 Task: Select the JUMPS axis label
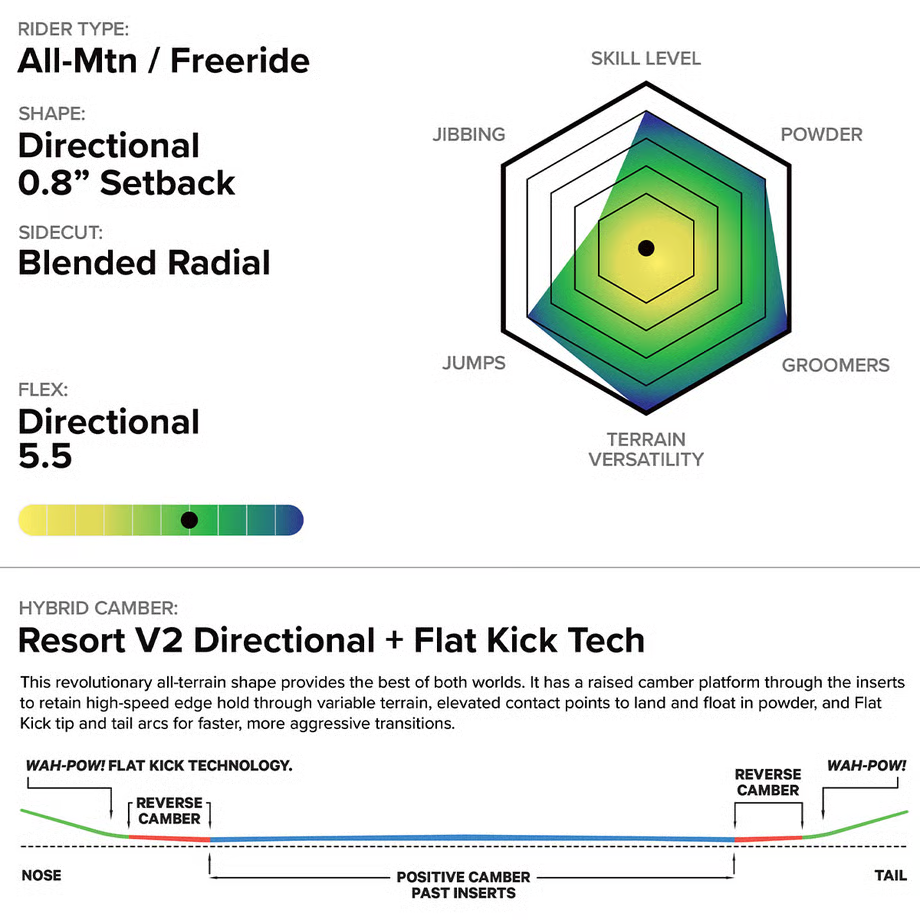(474, 363)
